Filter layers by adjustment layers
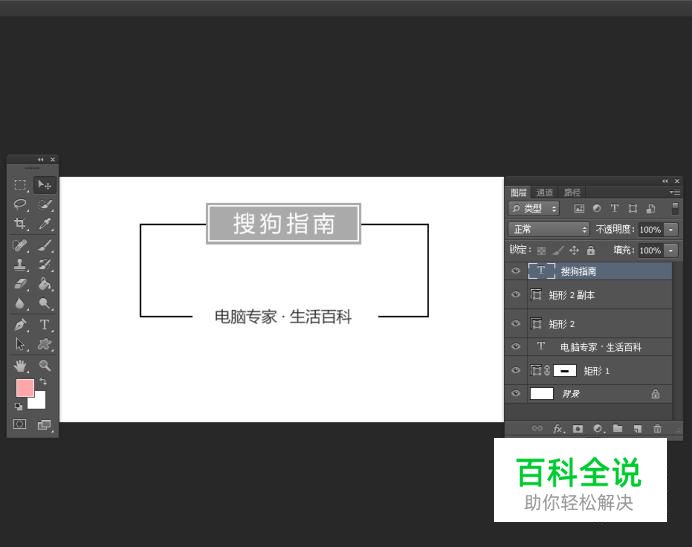Viewport: 692px width, 547px height. click(x=597, y=208)
